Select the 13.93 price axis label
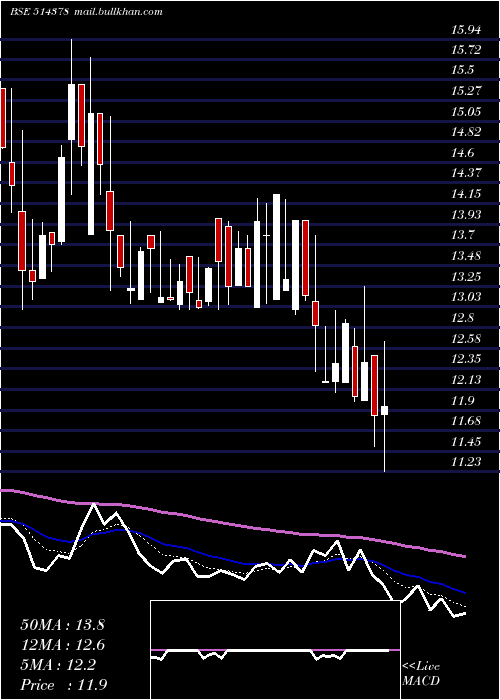Image resolution: width=500 pixels, height=700 pixels. 466,215
